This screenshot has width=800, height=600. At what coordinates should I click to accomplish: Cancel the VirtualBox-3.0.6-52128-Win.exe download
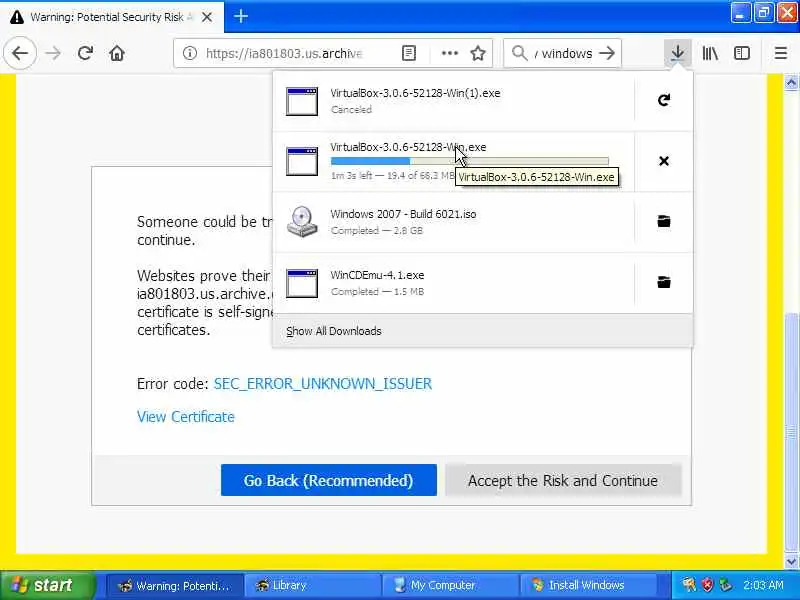[x=664, y=161]
